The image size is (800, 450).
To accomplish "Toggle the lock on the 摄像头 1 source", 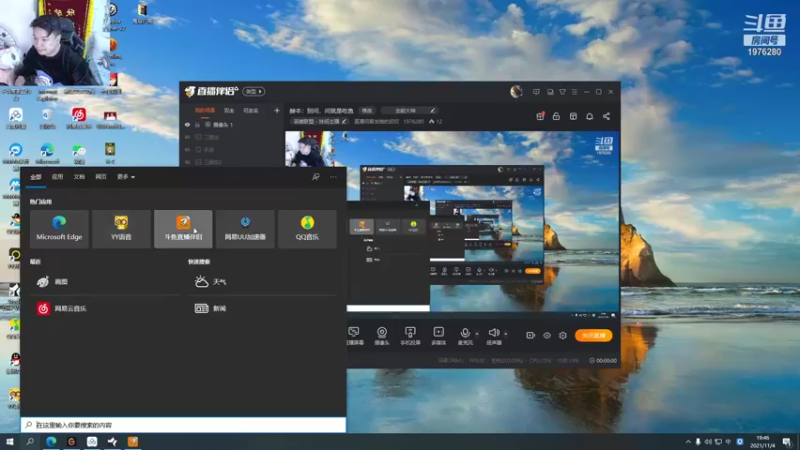I will tap(197, 124).
